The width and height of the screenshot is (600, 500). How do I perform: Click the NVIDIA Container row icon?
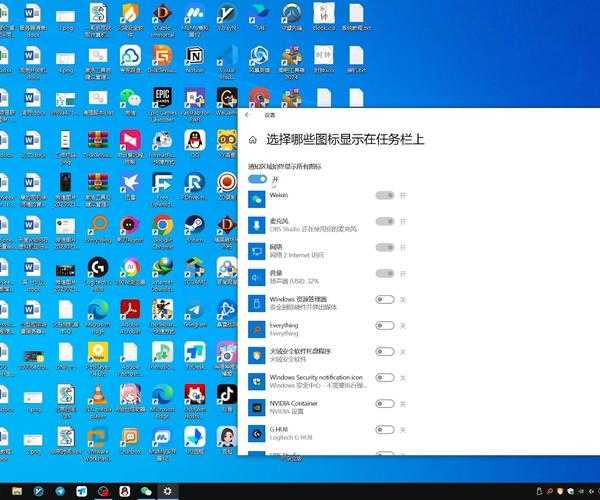tap(256, 408)
